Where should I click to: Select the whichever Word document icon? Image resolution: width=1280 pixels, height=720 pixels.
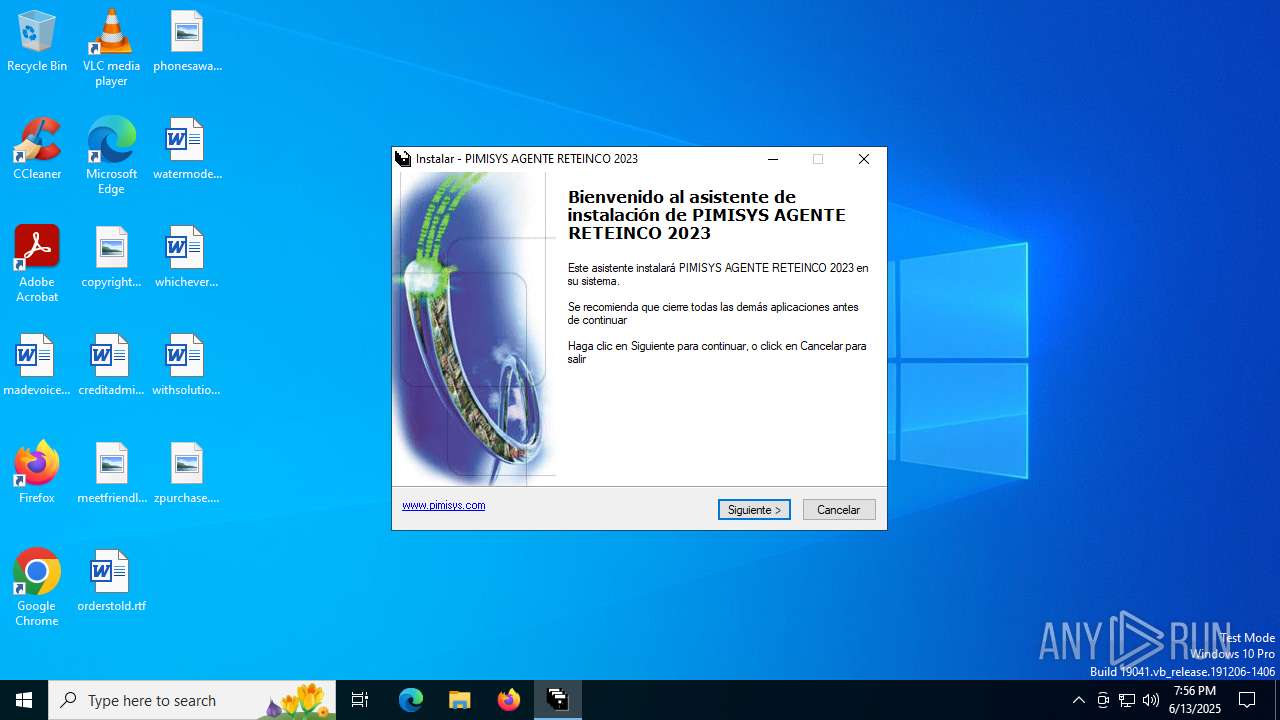(x=187, y=257)
